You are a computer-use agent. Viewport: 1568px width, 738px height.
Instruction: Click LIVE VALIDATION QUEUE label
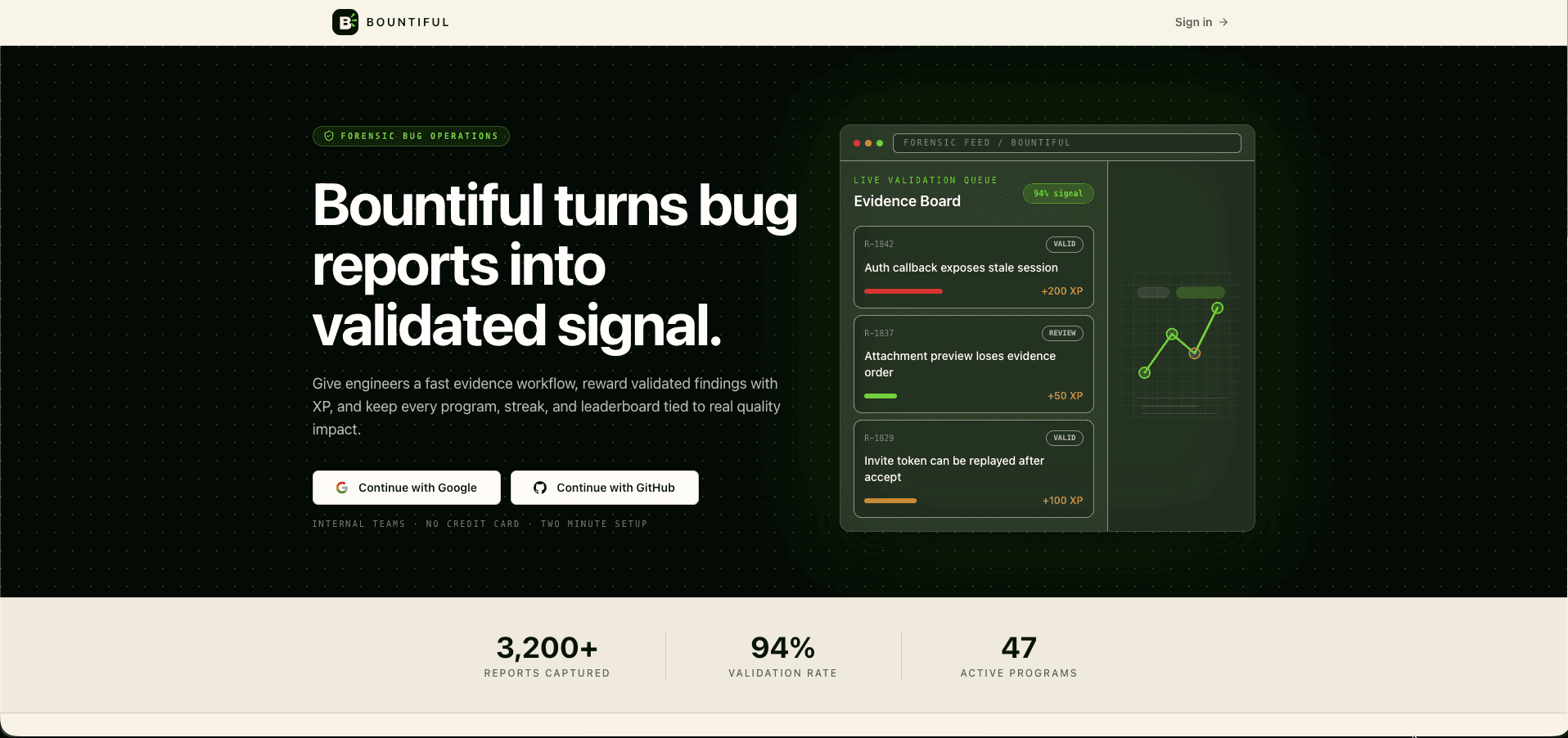click(x=926, y=180)
